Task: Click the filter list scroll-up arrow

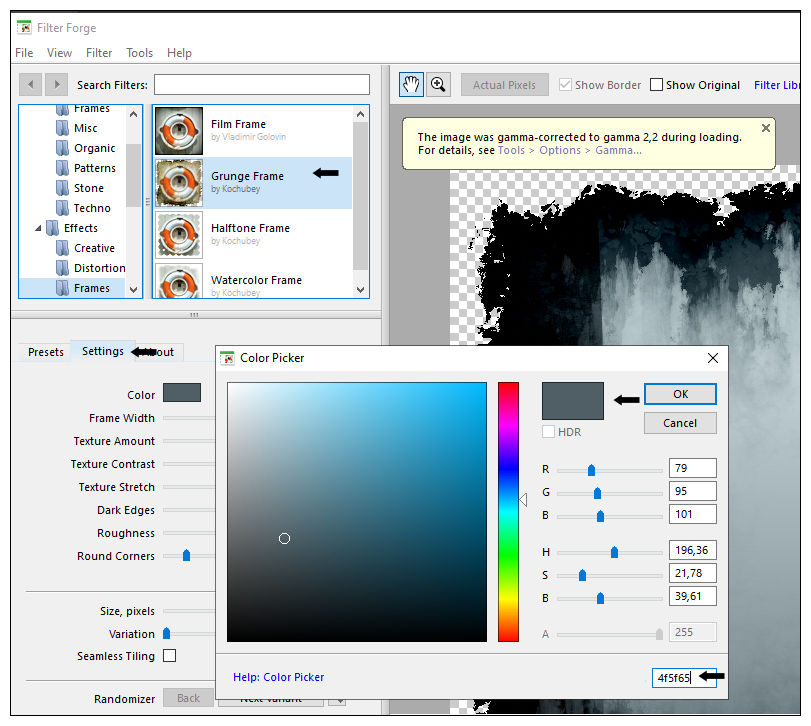Action: [x=361, y=114]
